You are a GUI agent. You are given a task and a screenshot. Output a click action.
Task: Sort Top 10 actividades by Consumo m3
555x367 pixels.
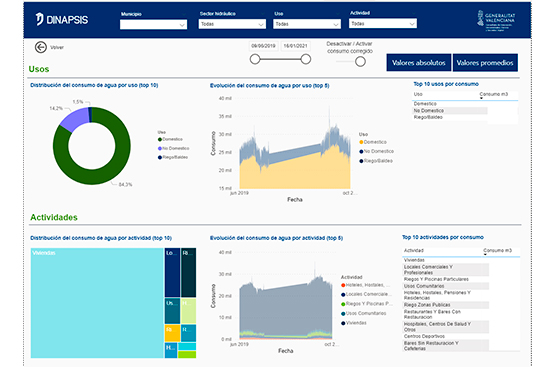tap(497, 251)
